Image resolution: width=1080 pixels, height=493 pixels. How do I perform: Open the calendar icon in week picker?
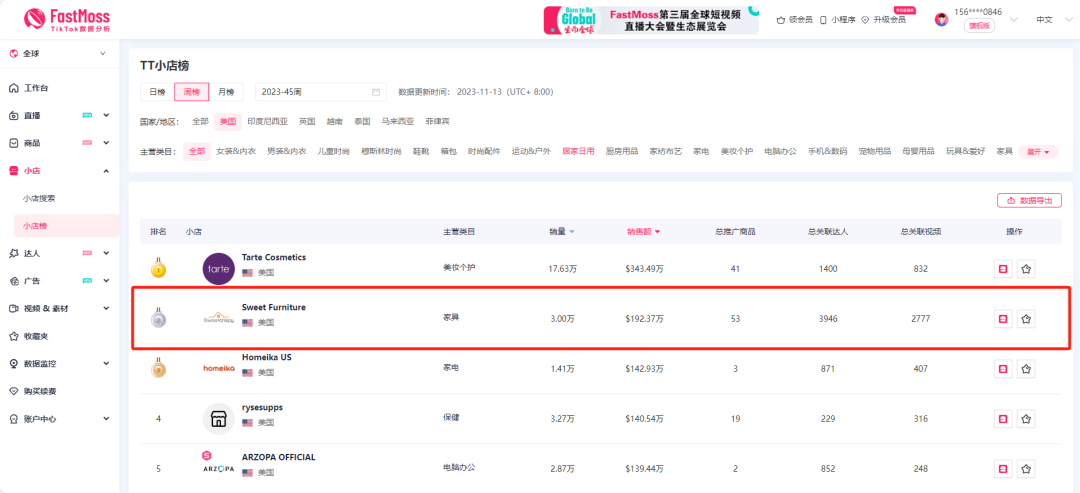coord(376,92)
